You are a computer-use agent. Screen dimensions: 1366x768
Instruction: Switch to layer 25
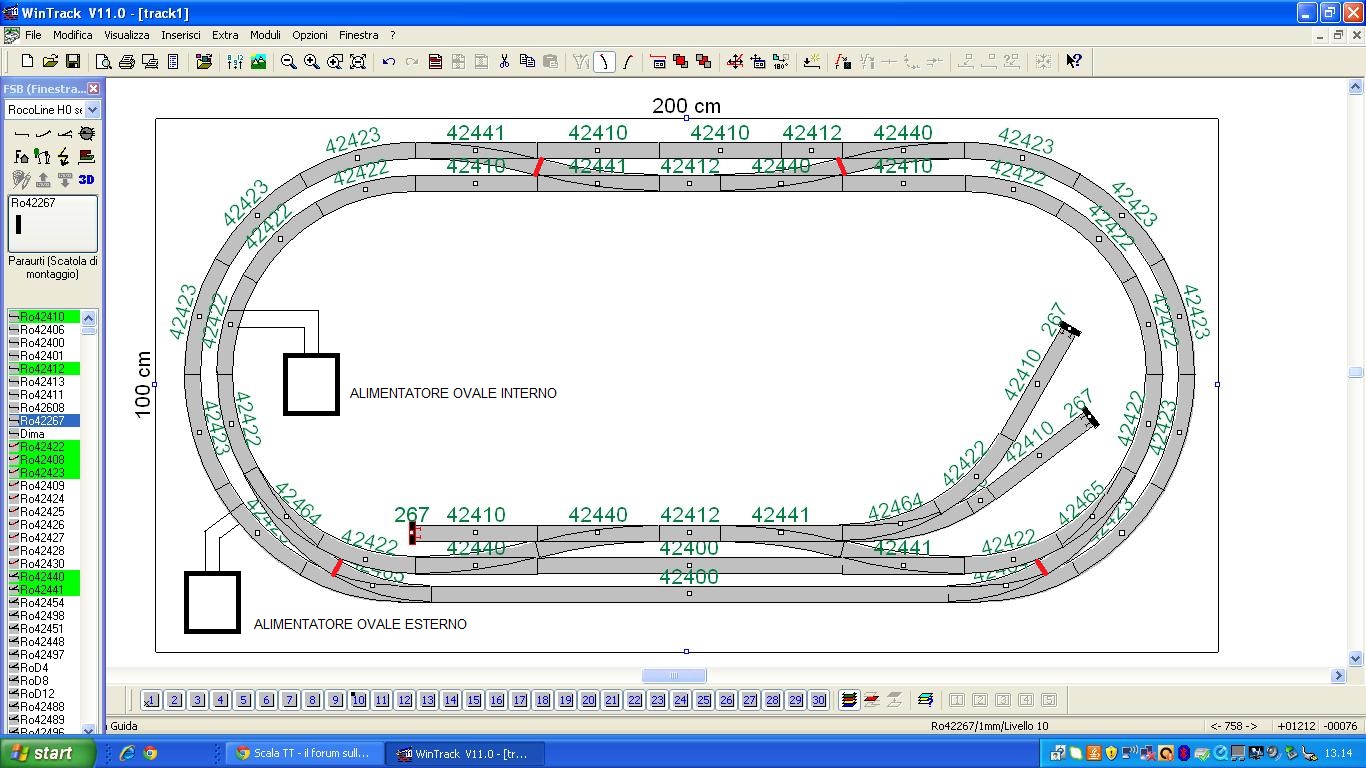703,700
